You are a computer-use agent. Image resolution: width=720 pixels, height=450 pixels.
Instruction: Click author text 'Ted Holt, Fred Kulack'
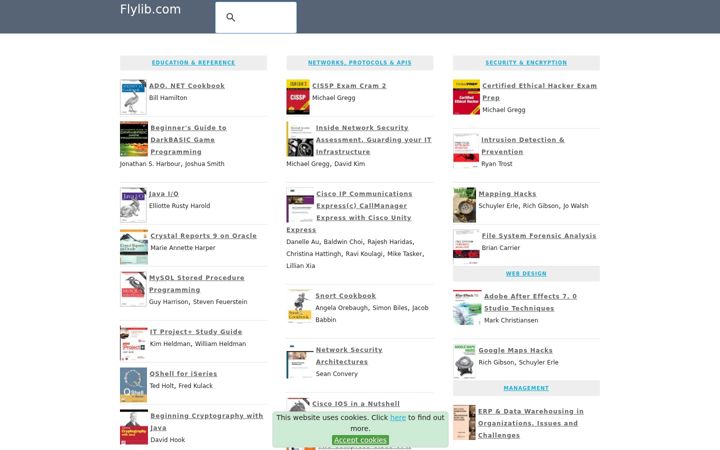[x=181, y=386]
